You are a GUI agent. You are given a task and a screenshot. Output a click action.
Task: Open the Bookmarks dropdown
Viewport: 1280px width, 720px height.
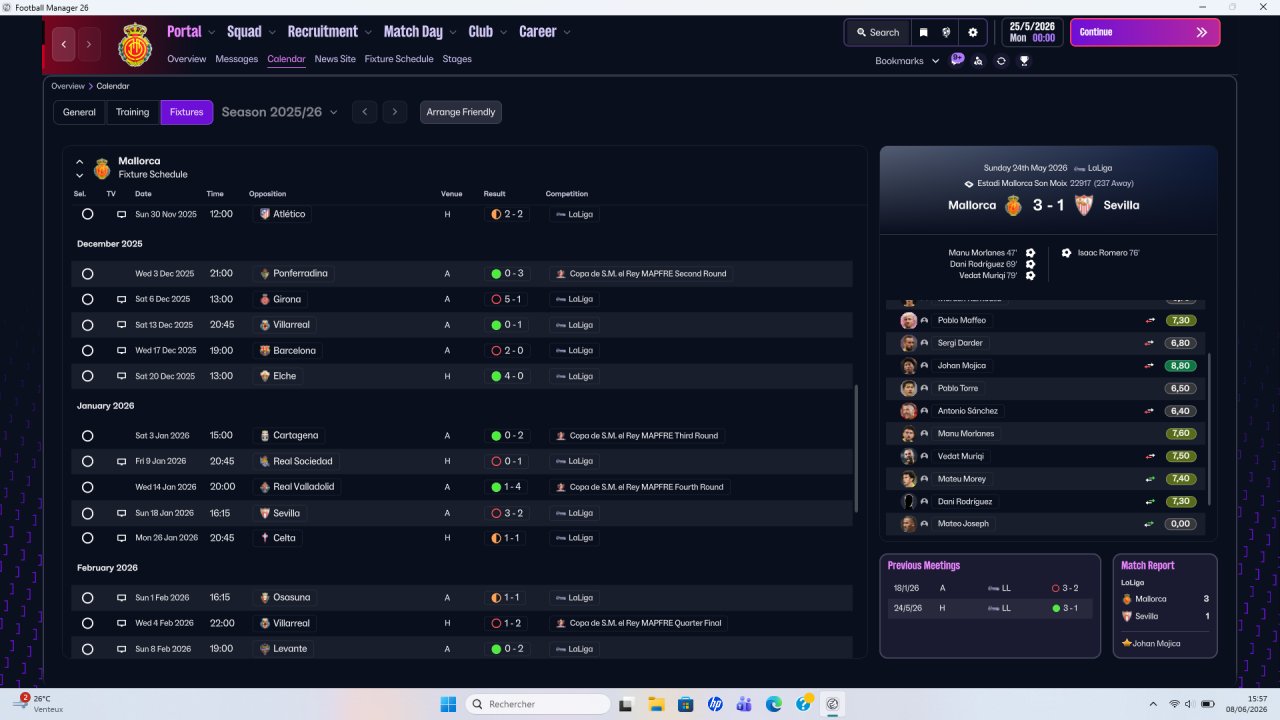click(x=908, y=61)
